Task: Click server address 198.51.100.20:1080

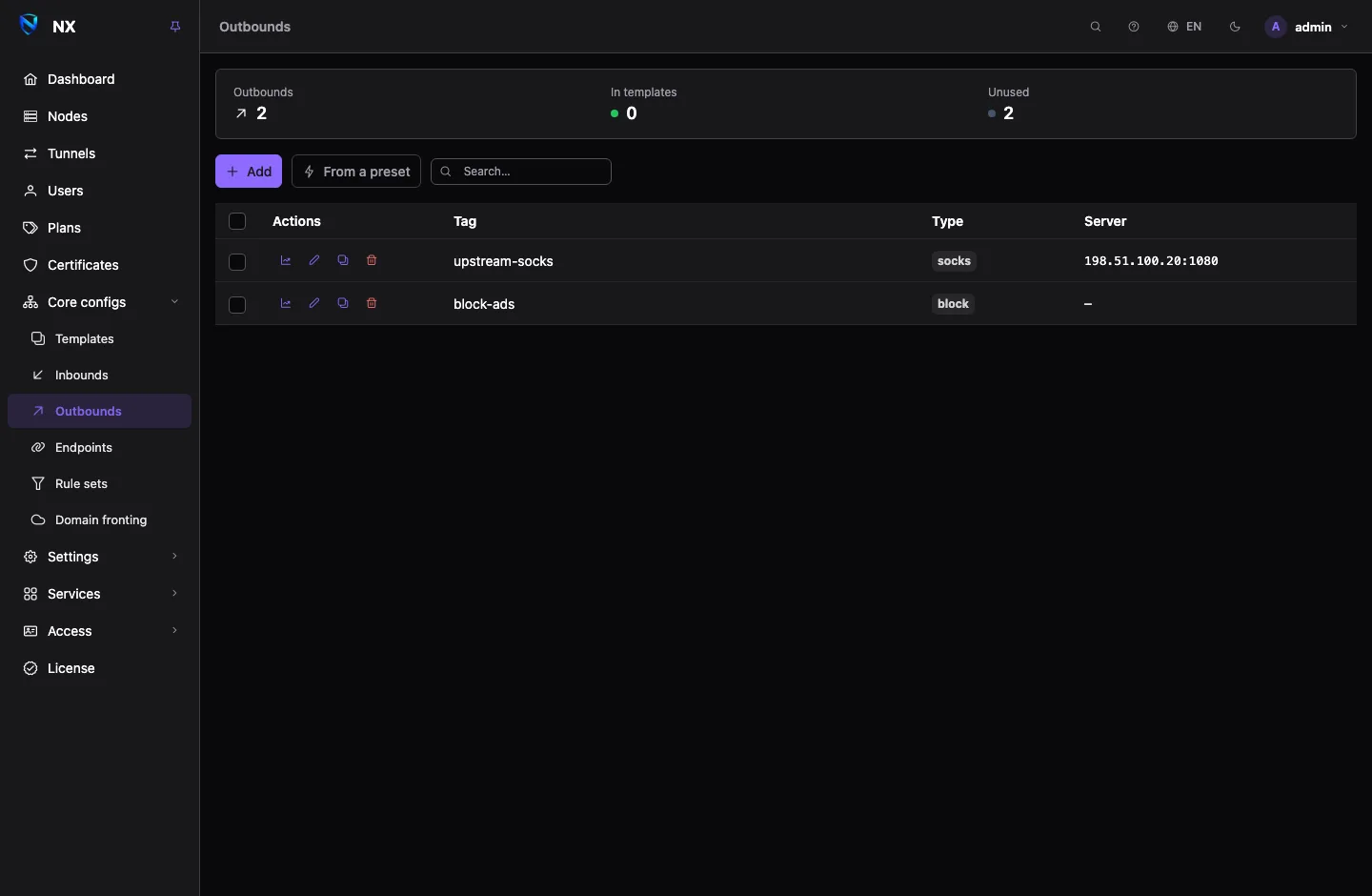Action: pos(1151,261)
